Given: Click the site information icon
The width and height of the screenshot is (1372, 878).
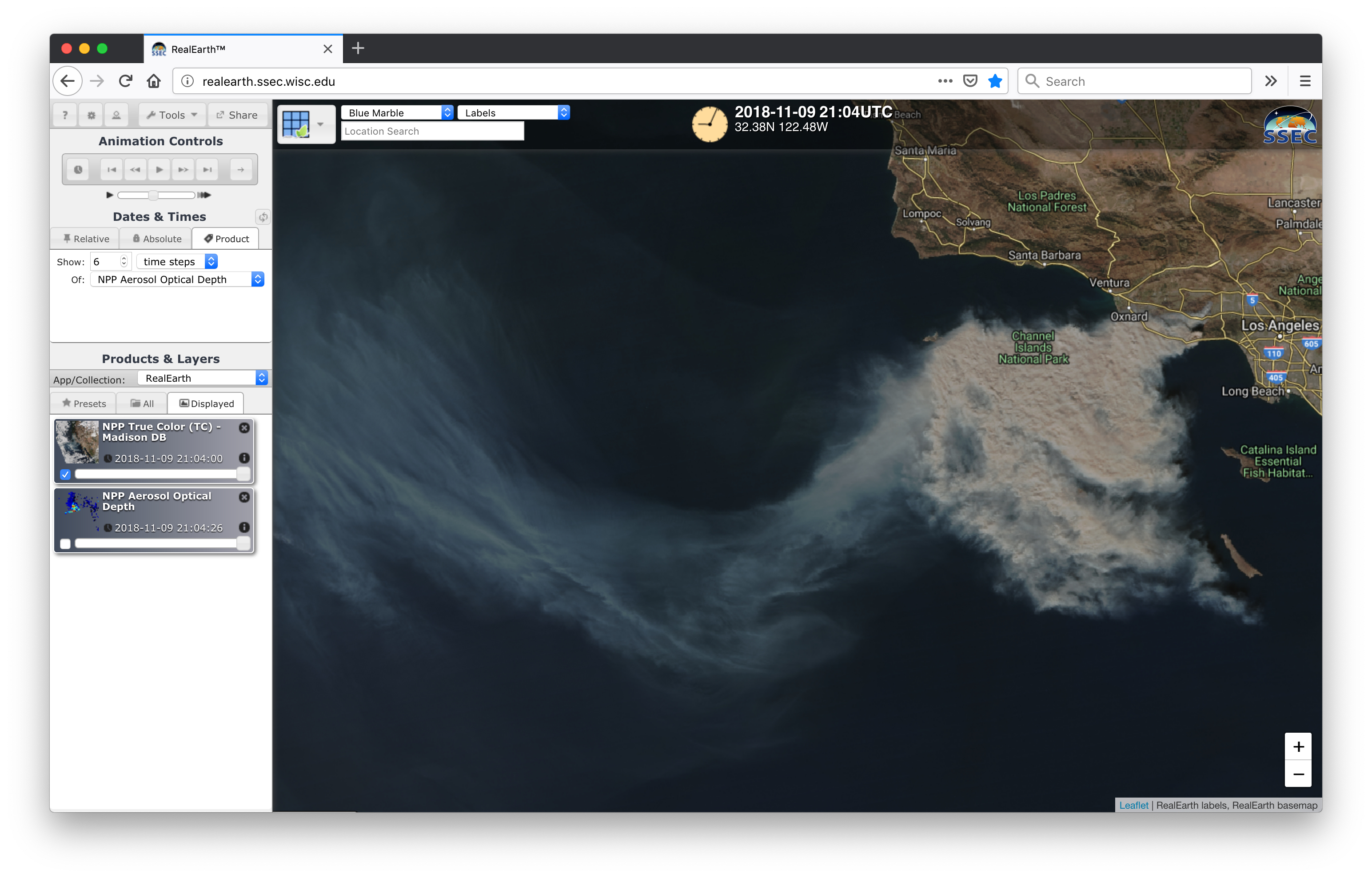Looking at the screenshot, I should click(187, 81).
